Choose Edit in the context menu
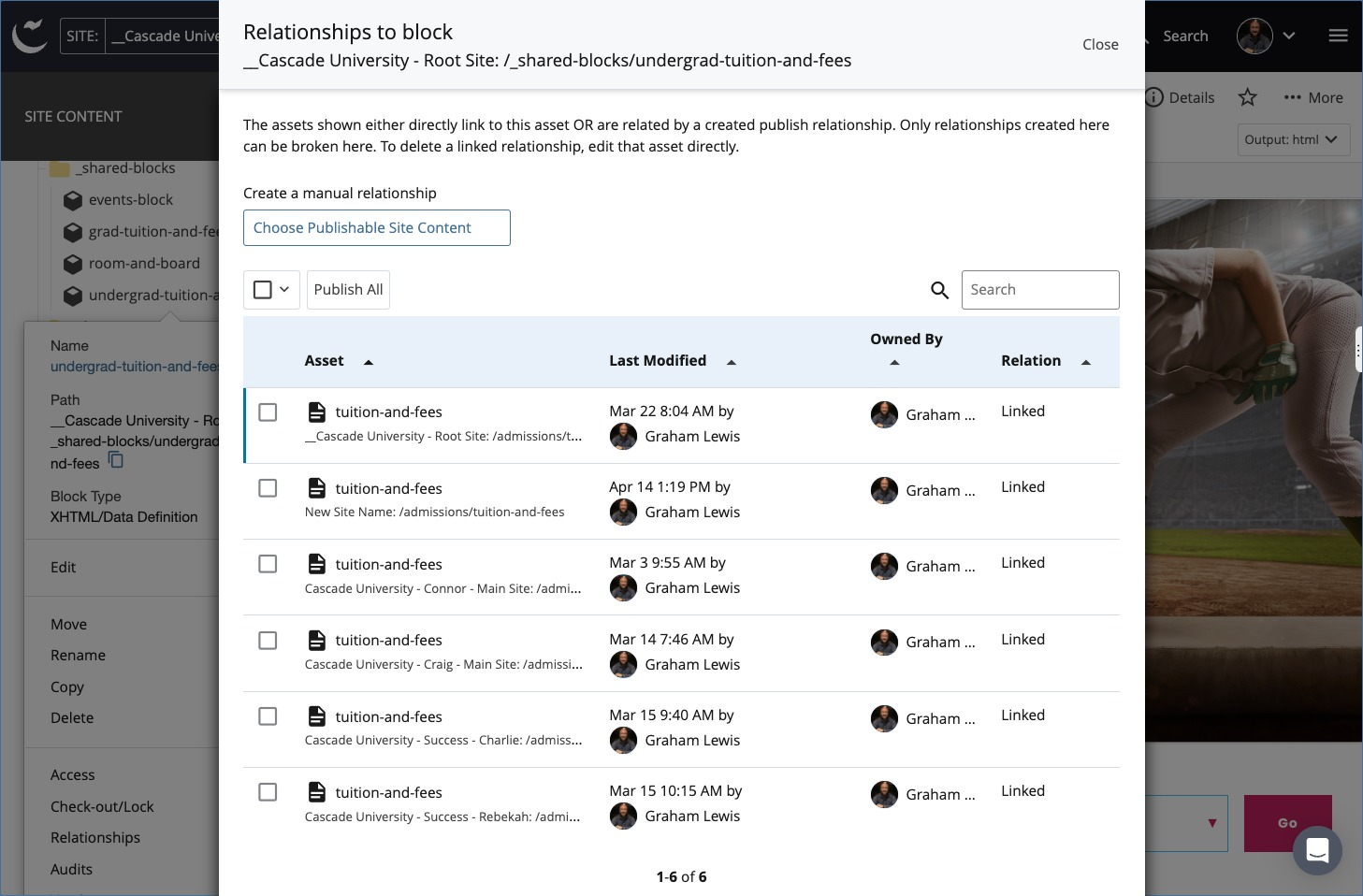Image resolution: width=1363 pixels, height=896 pixels. pos(64,567)
